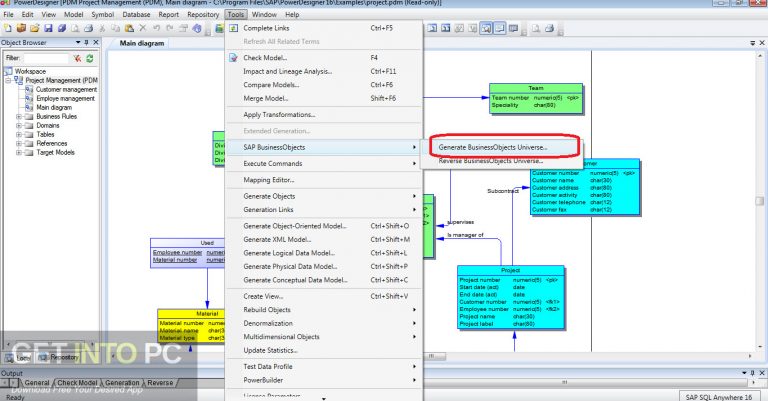Click the green Refresh icon in Object Browser
This screenshot has width=768, height=401.
90,58
